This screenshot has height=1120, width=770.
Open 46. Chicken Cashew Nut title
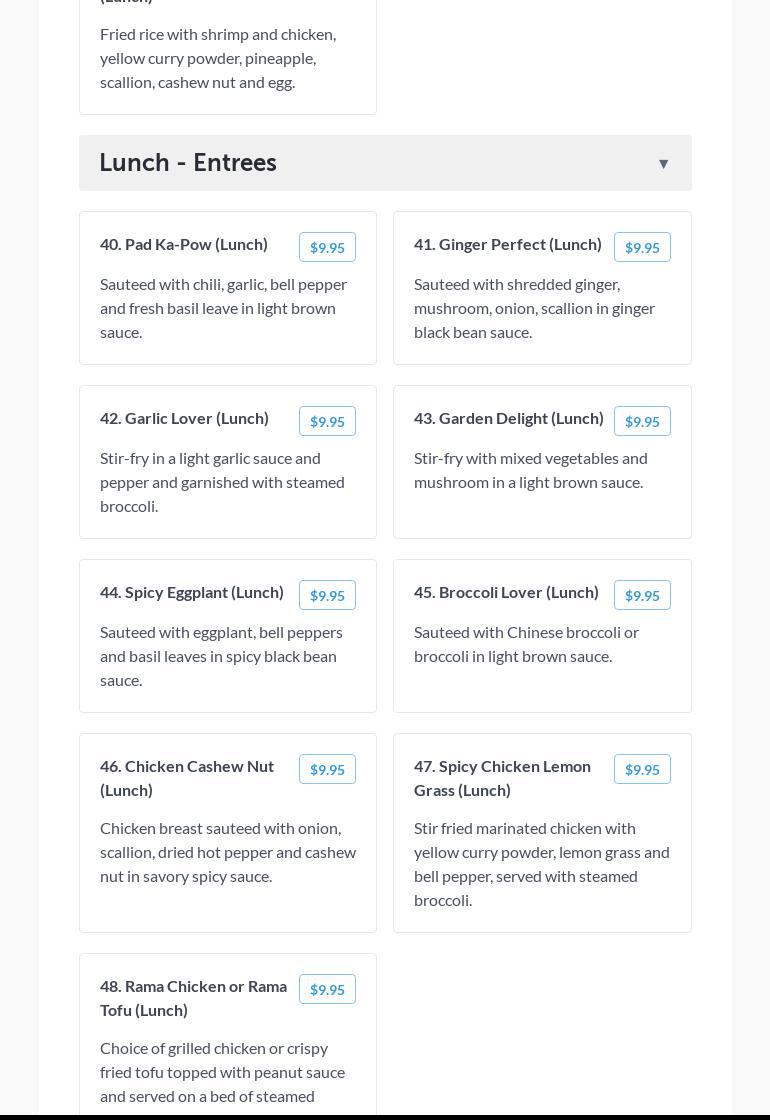pyautogui.click(x=187, y=778)
